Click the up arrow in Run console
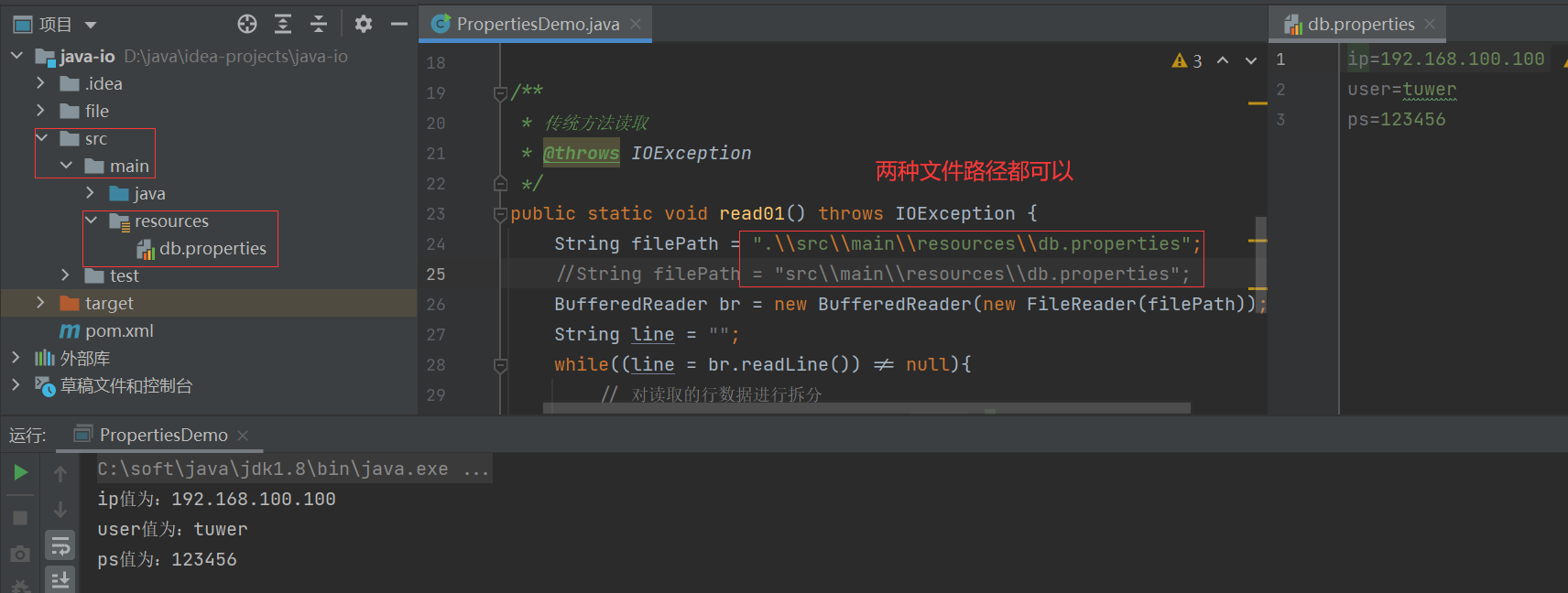1568x593 pixels. 60,473
